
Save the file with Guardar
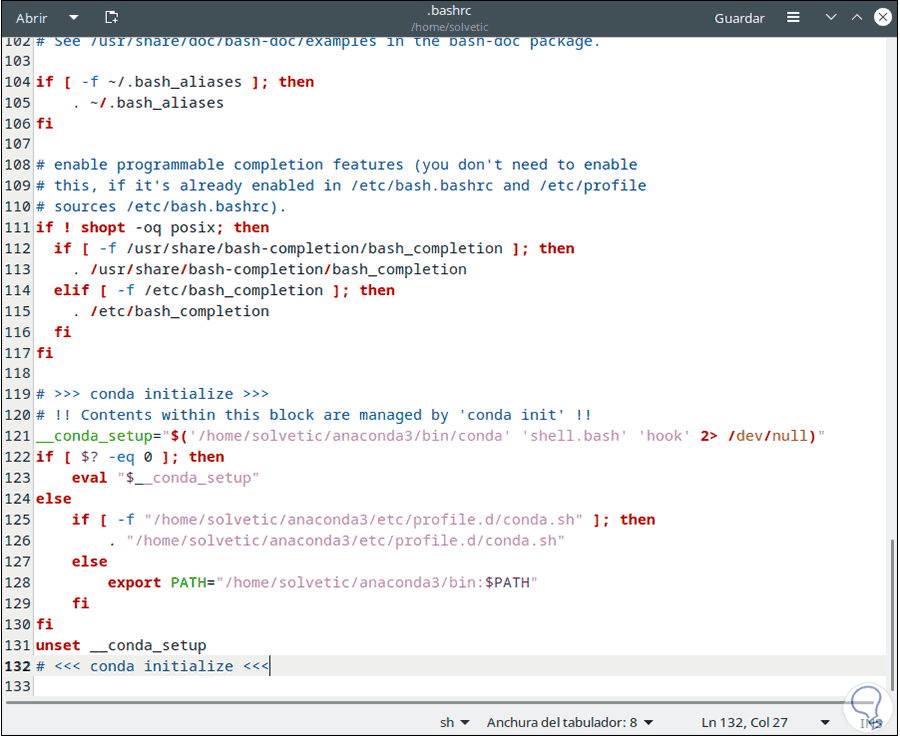click(x=739, y=18)
